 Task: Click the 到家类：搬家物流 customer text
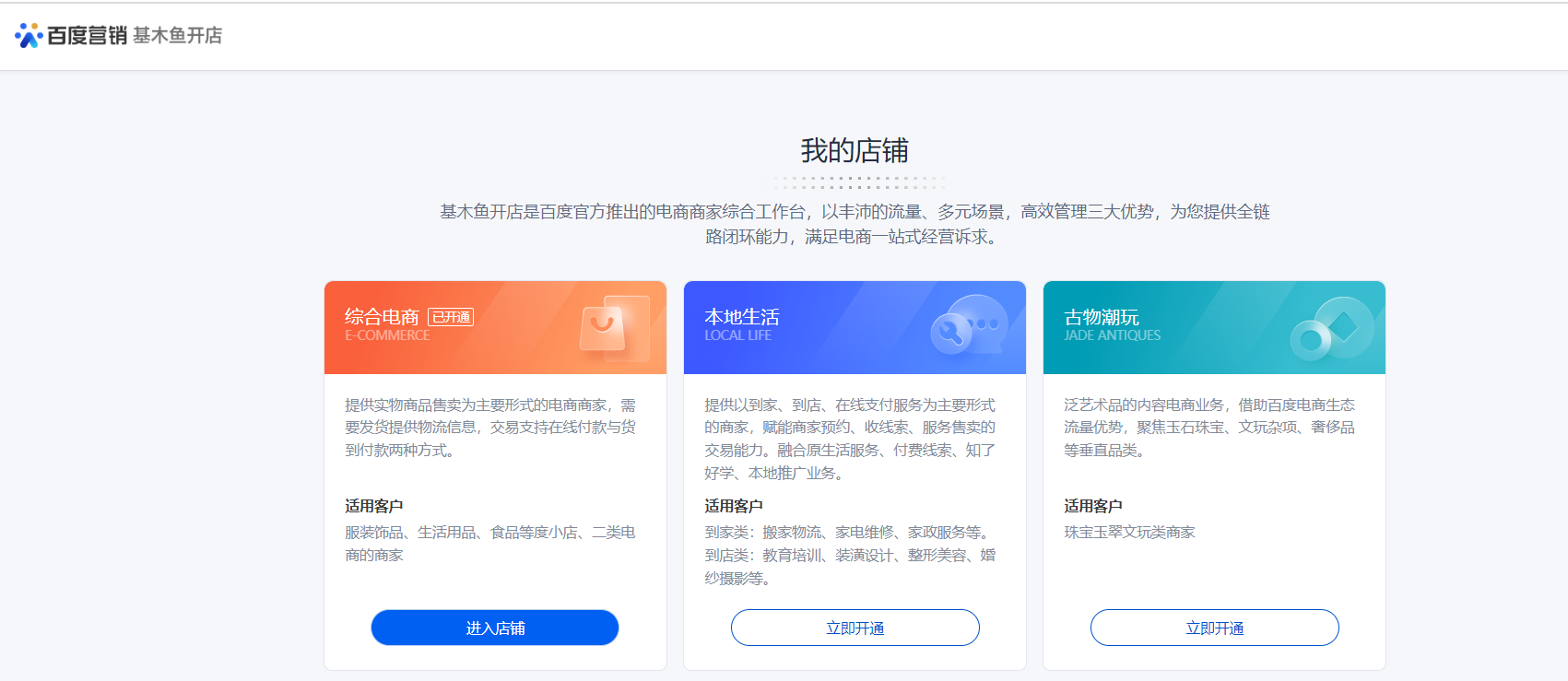point(850,556)
